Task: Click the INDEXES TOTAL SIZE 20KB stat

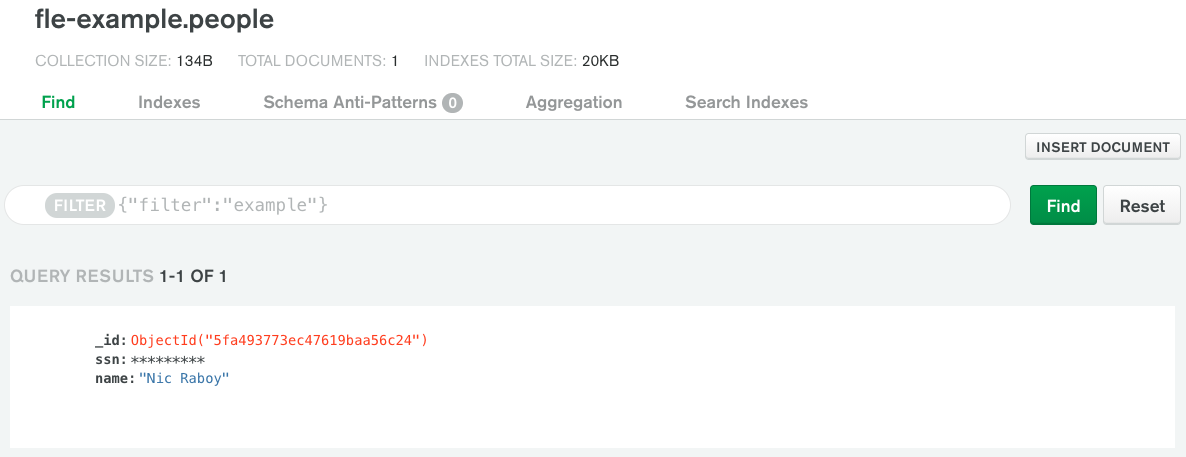Action: click(x=521, y=61)
